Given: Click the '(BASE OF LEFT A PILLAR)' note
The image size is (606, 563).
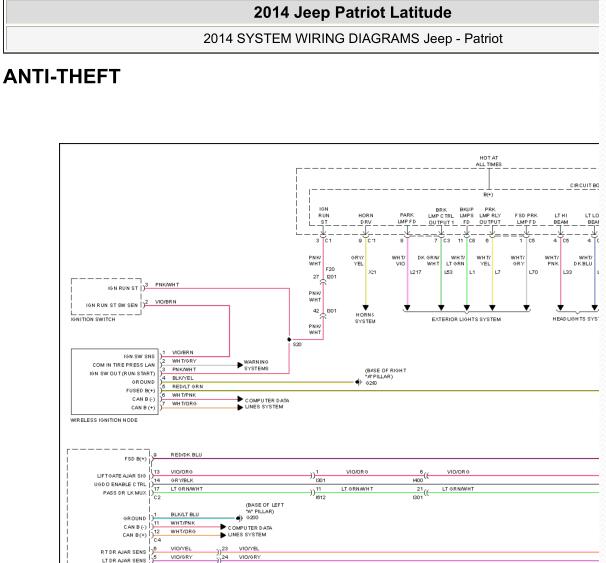Looking at the screenshot, I should [265, 508].
